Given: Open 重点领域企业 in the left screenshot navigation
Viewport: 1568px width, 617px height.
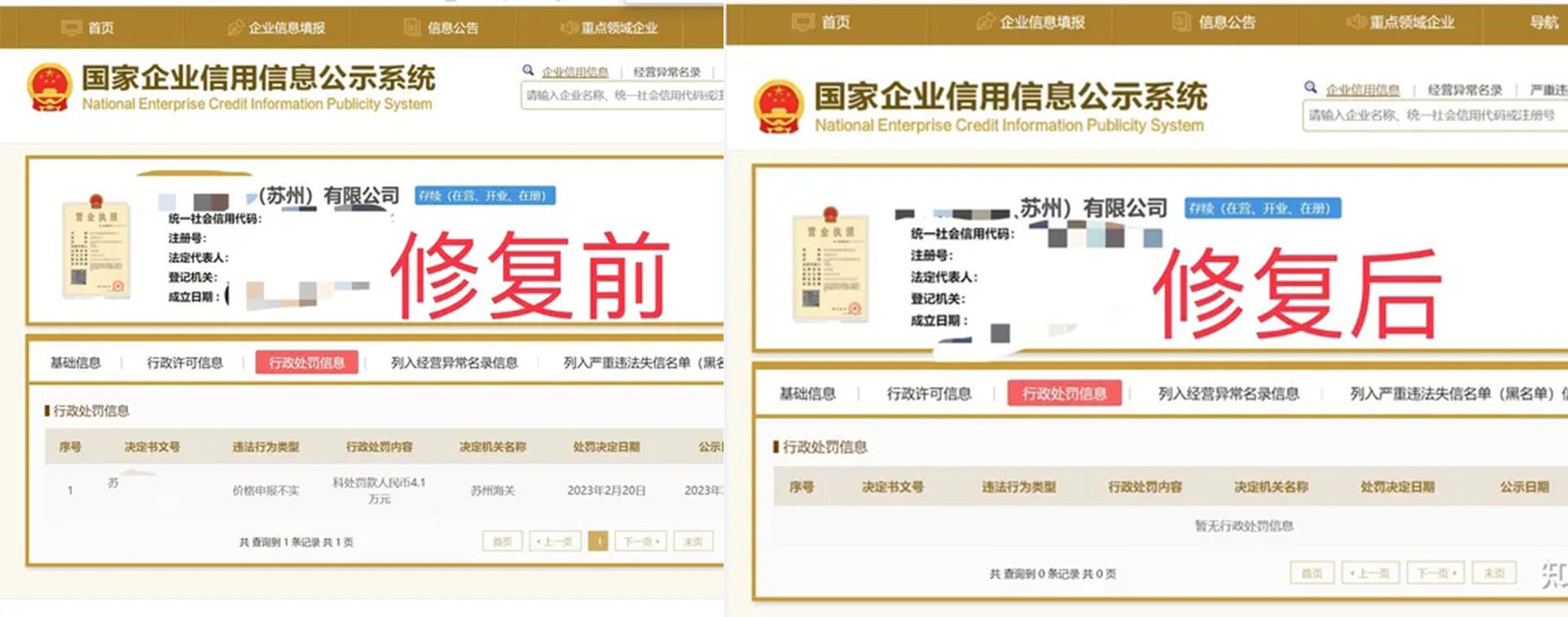Looking at the screenshot, I should [x=619, y=28].
